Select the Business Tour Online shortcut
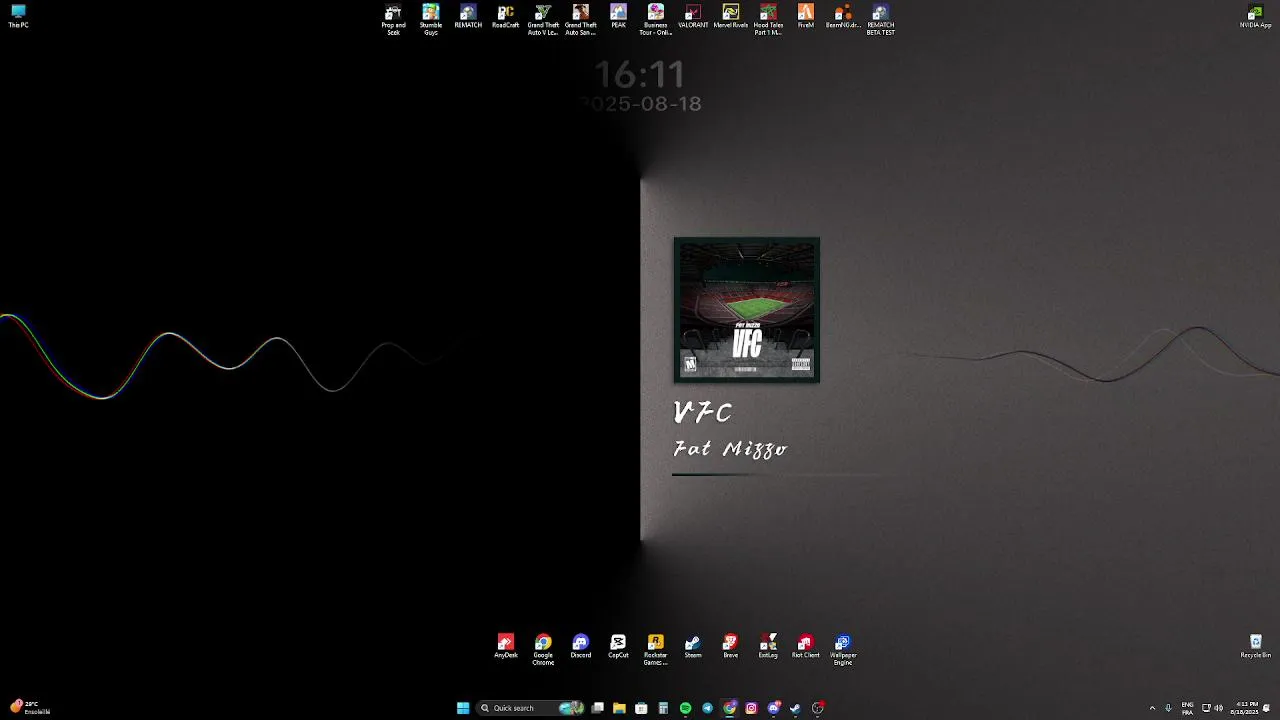Screen dimensions: 1280x720 tap(656, 20)
